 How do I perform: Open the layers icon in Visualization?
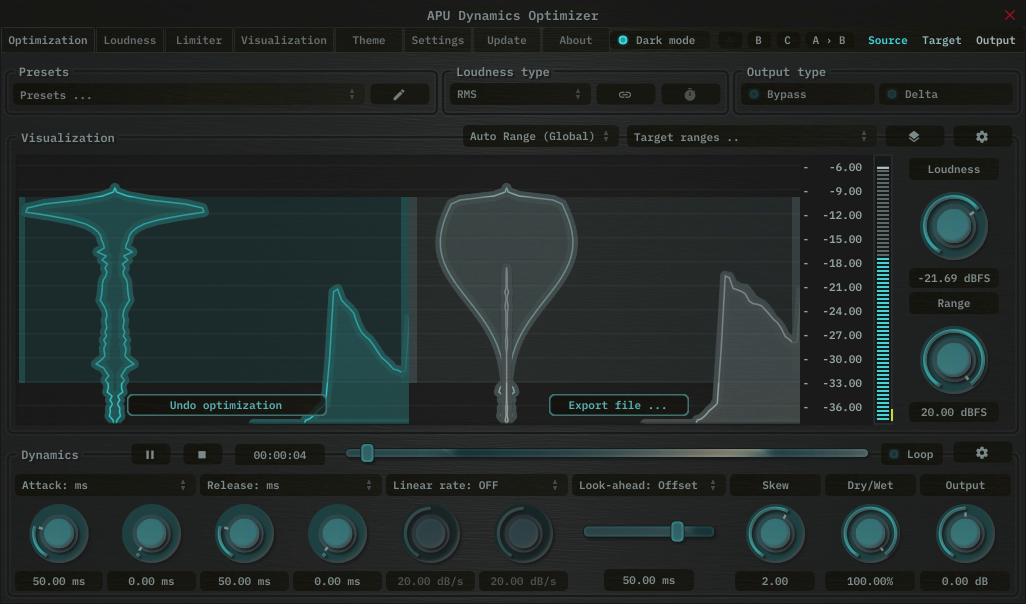pyautogui.click(x=914, y=137)
